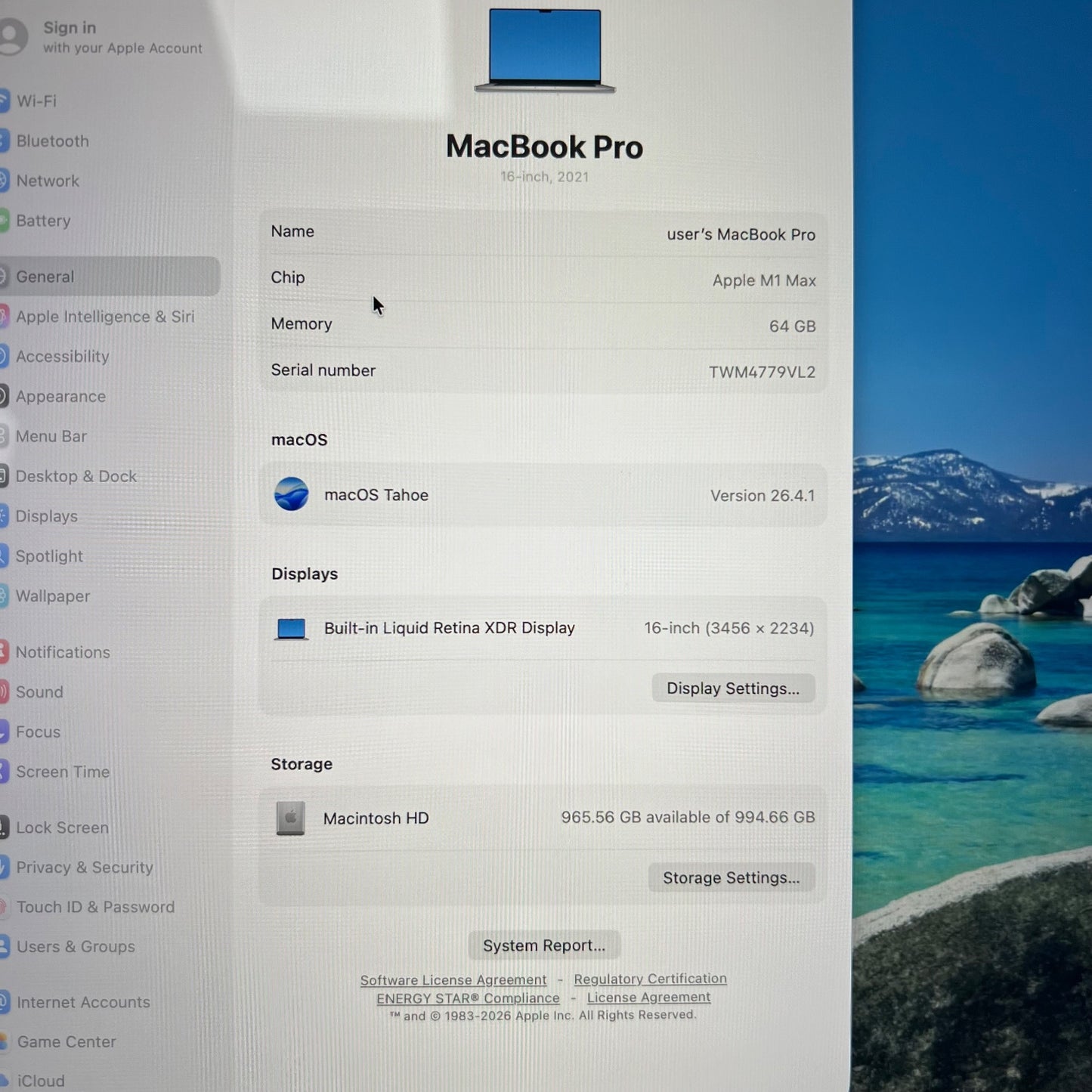Open the ENERGY STAR® Compliance link

pyautogui.click(x=469, y=999)
